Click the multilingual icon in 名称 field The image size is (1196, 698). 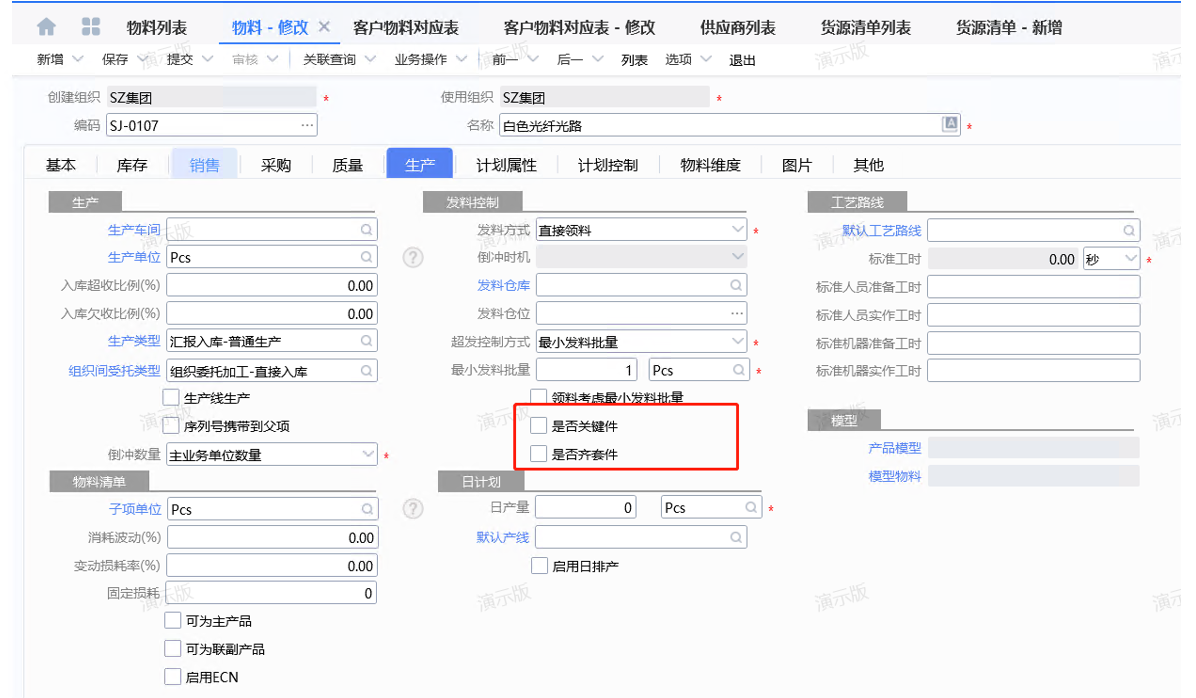pos(951,124)
